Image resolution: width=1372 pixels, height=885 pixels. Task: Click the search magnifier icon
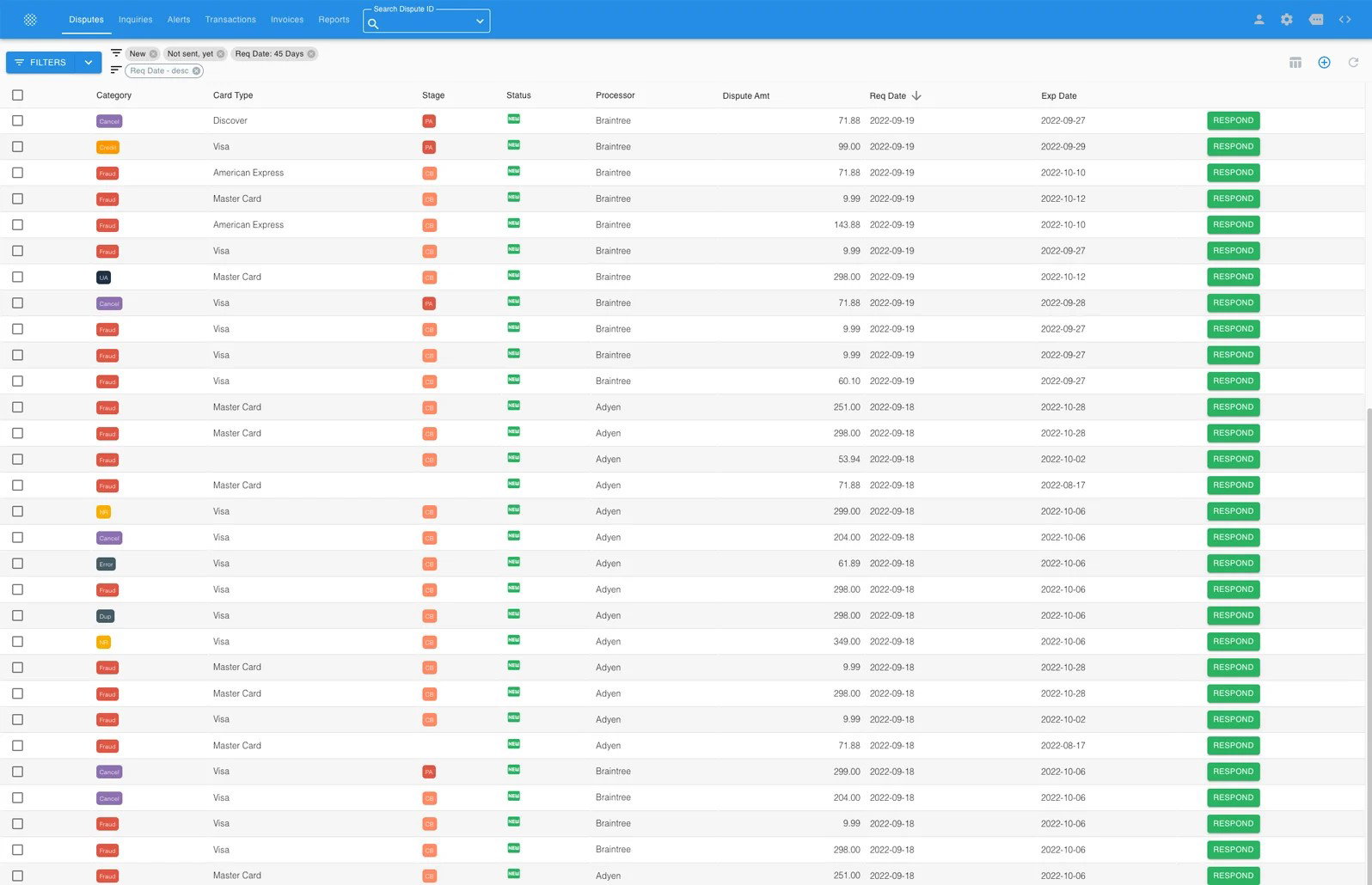pos(373,24)
